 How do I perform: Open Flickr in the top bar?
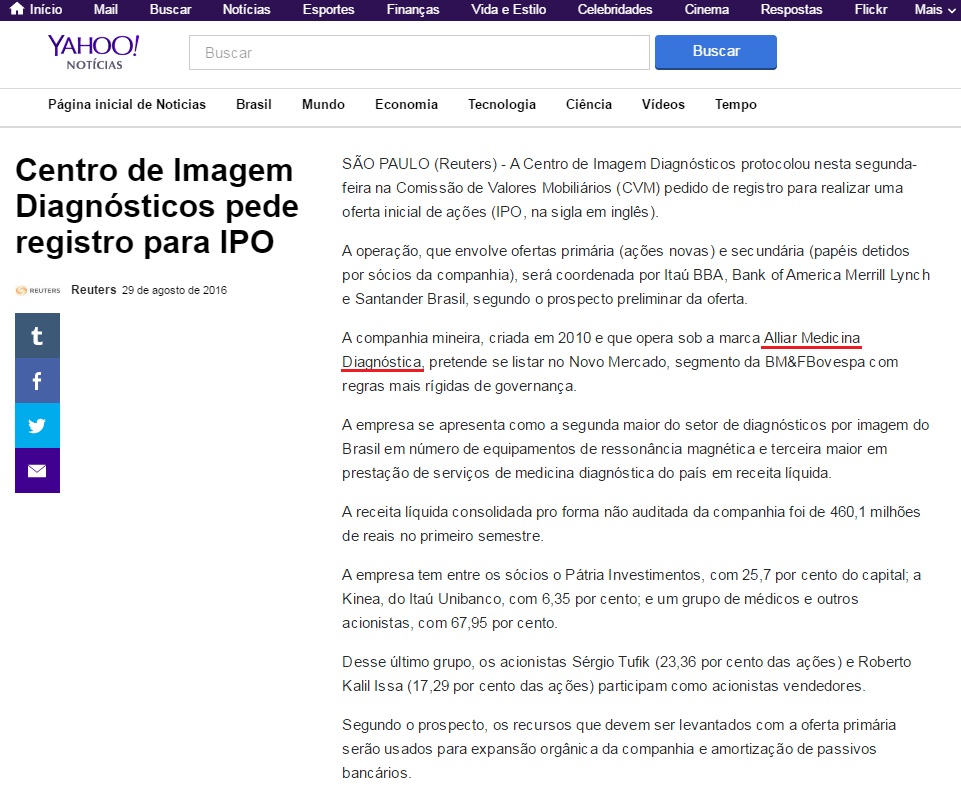coord(869,10)
